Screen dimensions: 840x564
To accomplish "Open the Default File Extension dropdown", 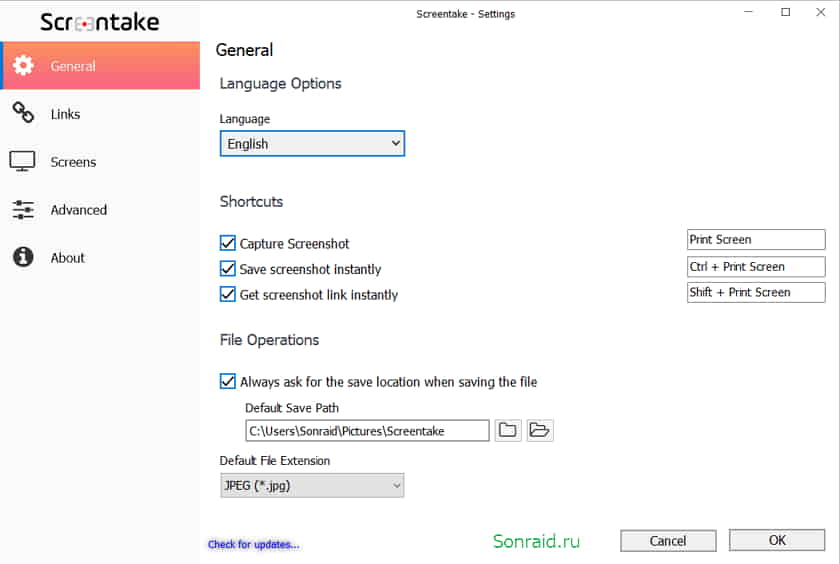I will coord(312,485).
